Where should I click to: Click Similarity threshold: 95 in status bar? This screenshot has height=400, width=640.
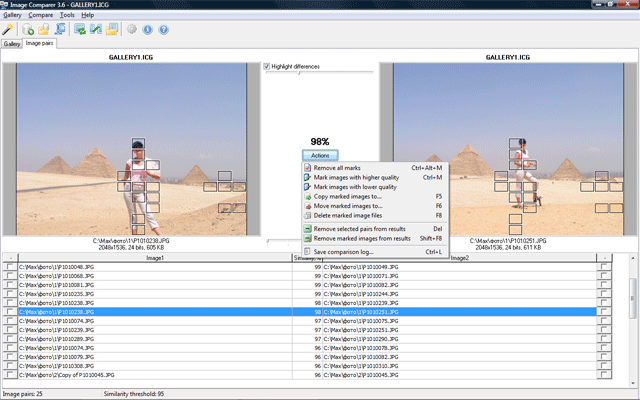(x=134, y=394)
